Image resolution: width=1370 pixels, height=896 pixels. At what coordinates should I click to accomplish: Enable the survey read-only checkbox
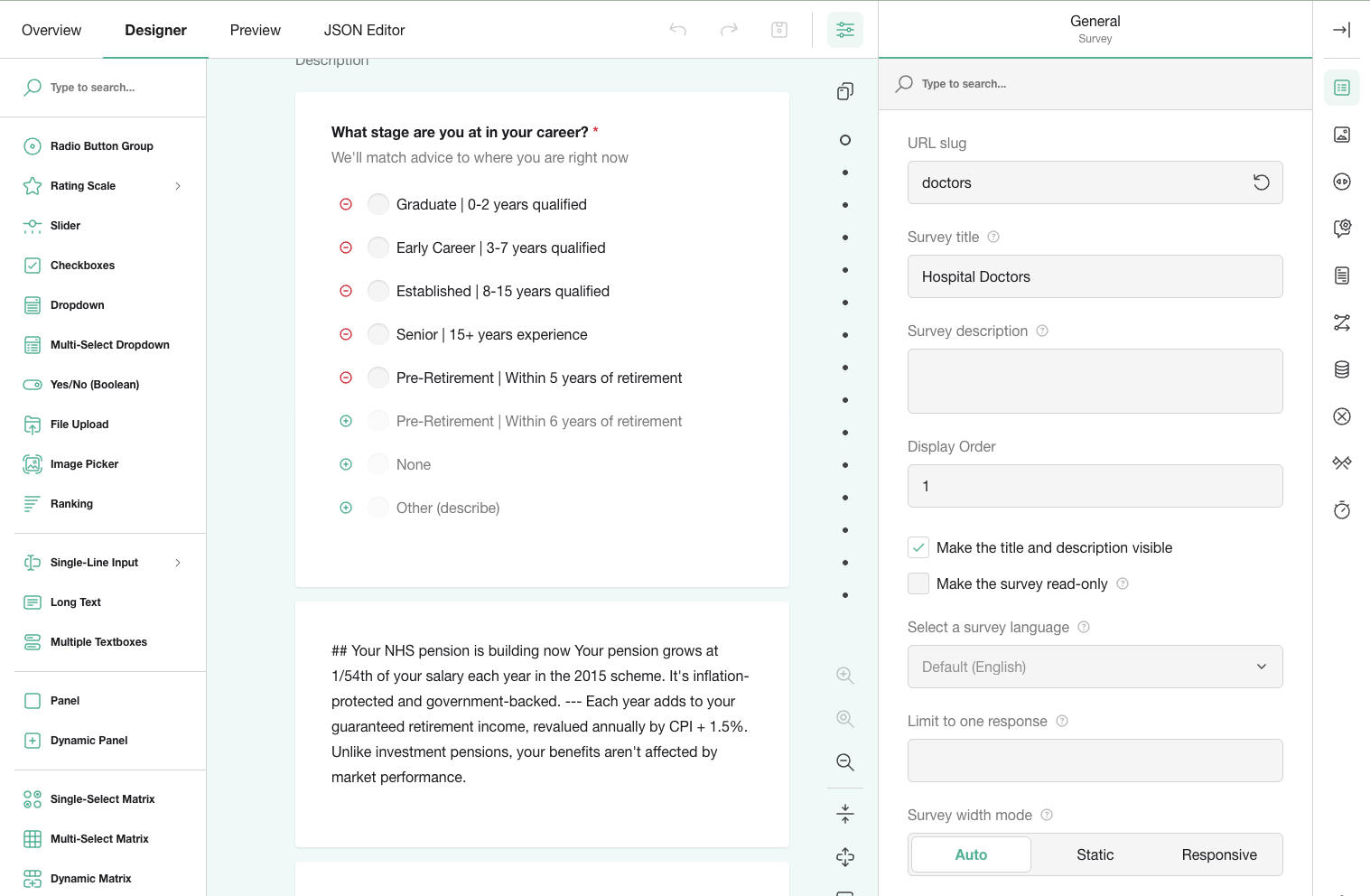(918, 583)
